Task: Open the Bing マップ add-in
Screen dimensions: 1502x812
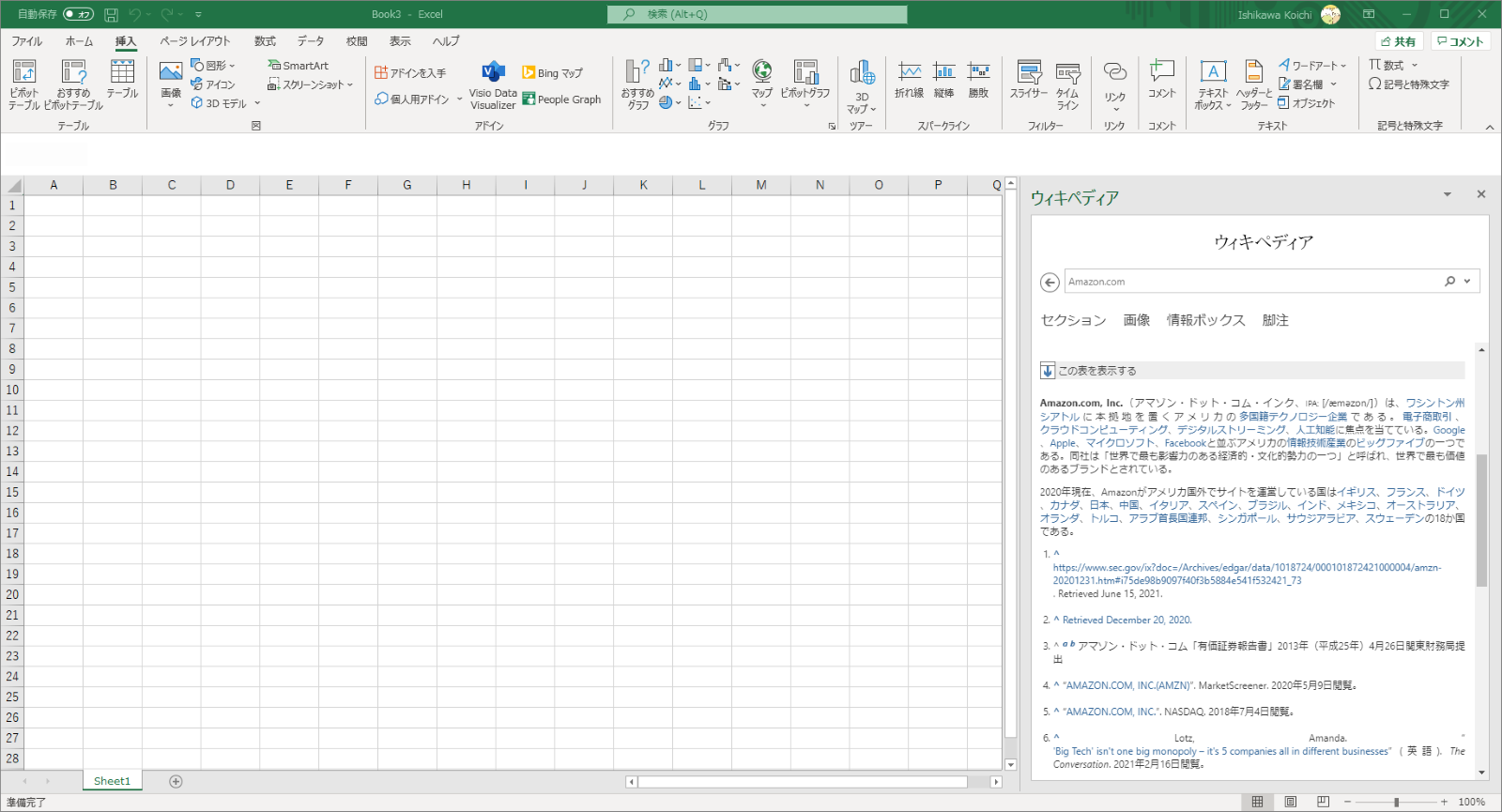Action: [552, 72]
